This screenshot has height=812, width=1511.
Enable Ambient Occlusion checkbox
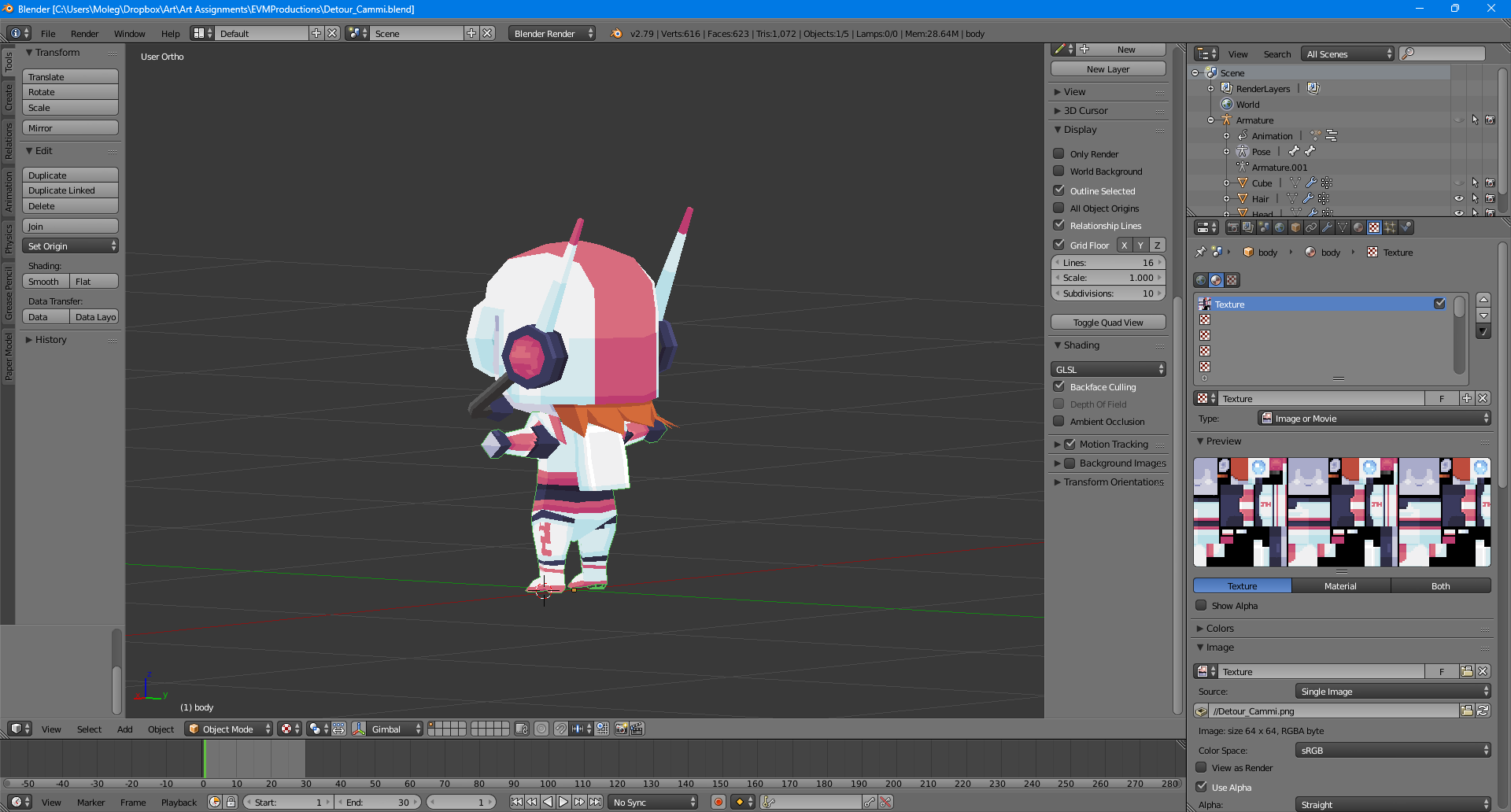1059,421
